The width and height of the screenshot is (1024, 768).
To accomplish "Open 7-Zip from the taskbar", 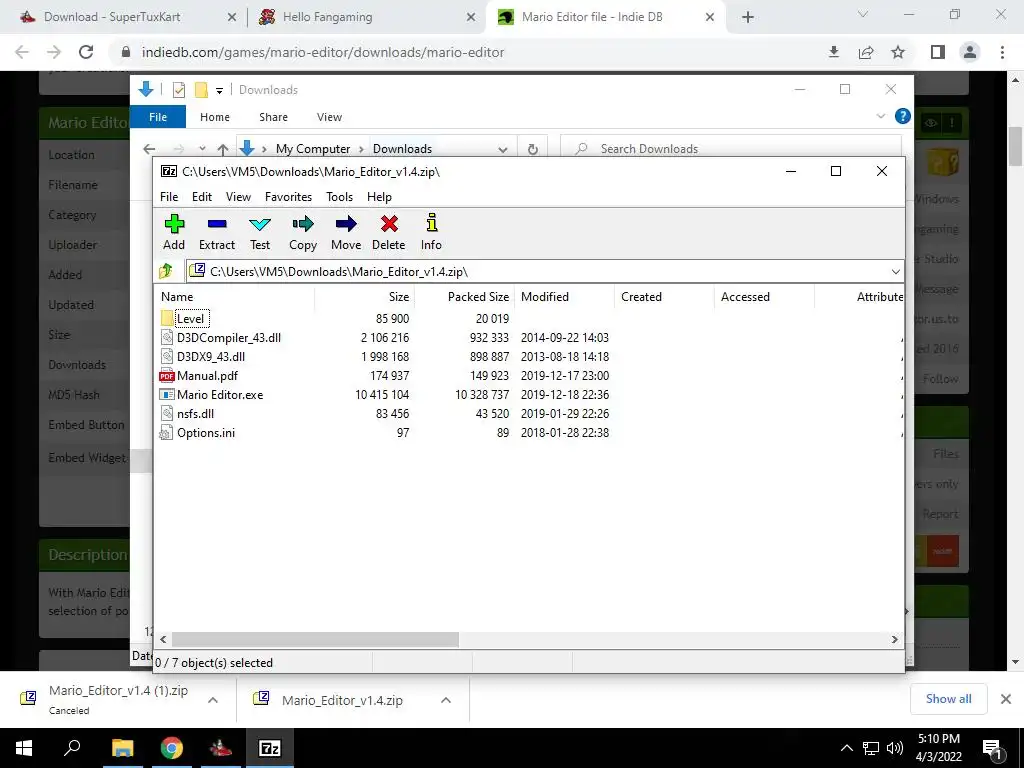I will (270, 748).
